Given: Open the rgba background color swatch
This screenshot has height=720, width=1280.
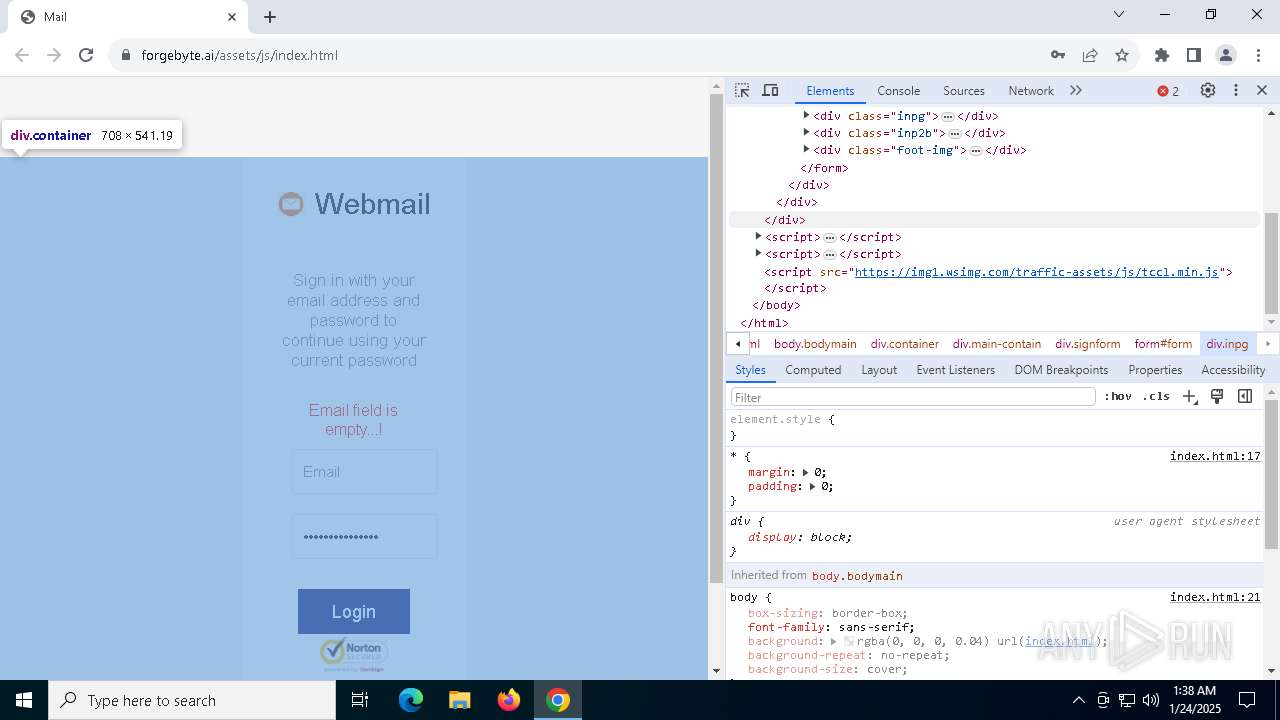Looking at the screenshot, I should (x=849, y=641).
